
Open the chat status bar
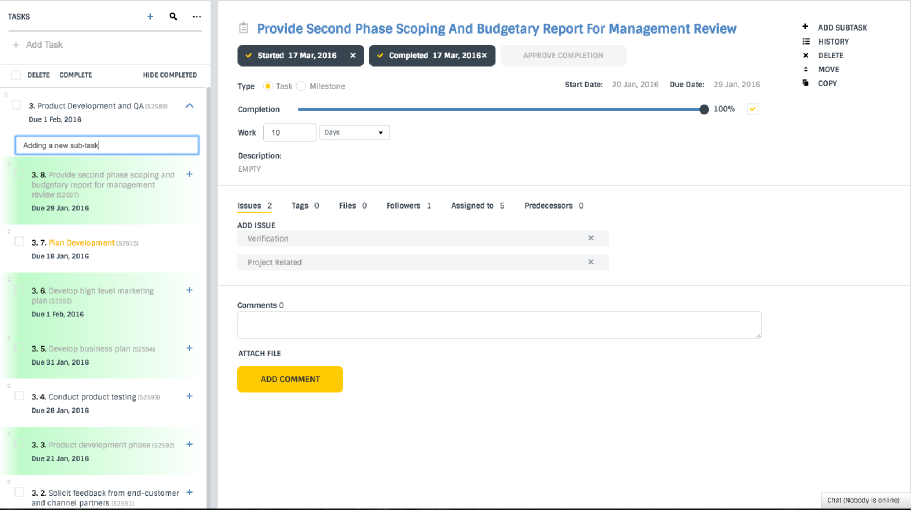864,500
